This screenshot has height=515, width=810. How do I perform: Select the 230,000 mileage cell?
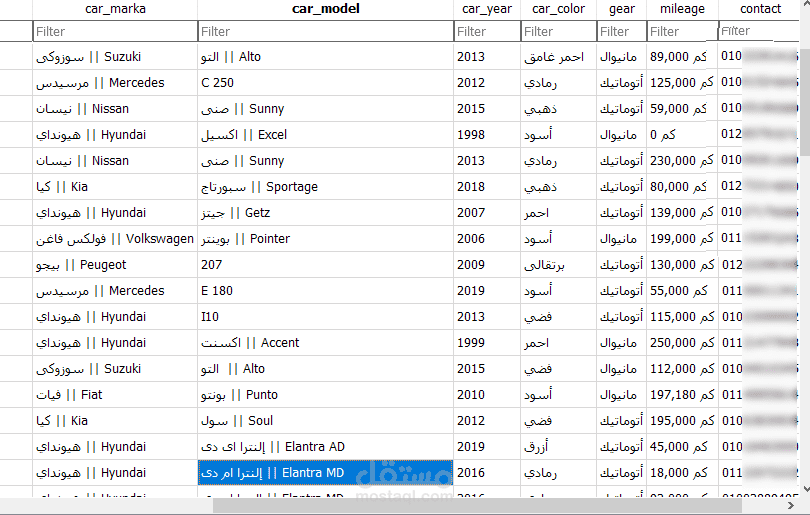click(x=682, y=161)
